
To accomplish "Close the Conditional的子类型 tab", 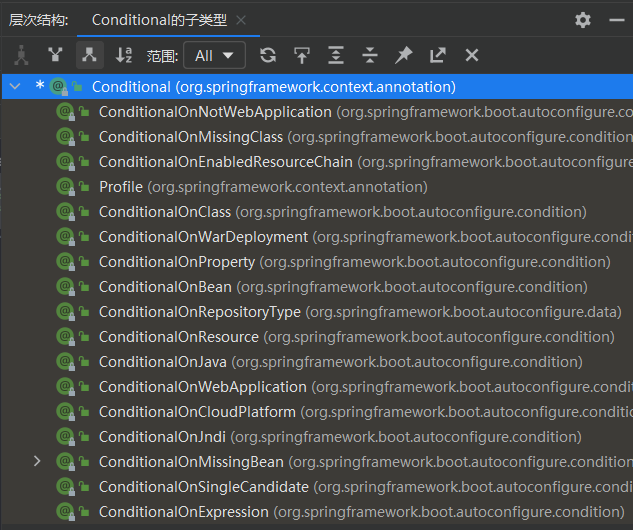I will [x=241, y=20].
